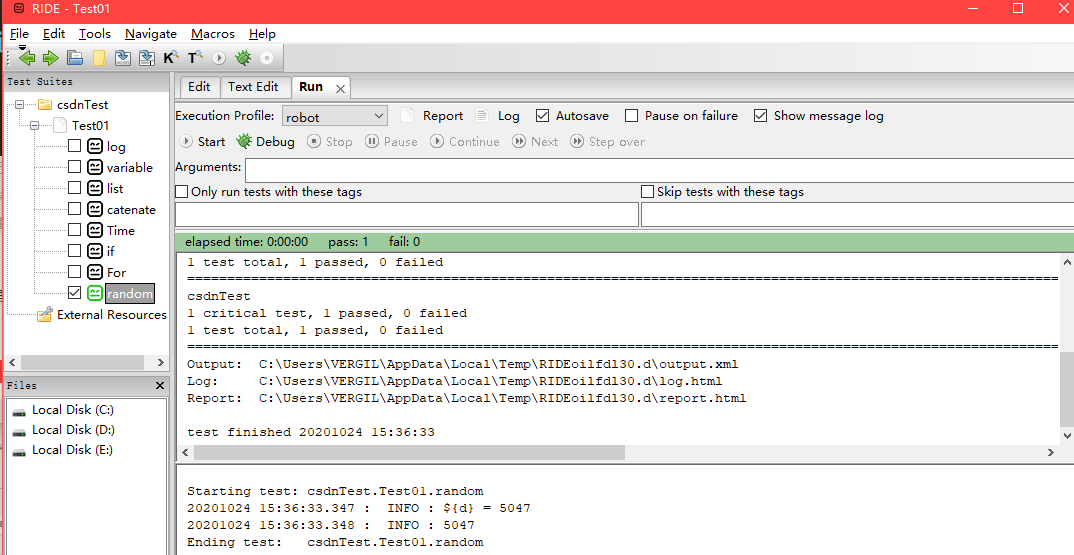Click the Pause button in Run tab
Screen dimensions: 1074x555
tap(391, 142)
